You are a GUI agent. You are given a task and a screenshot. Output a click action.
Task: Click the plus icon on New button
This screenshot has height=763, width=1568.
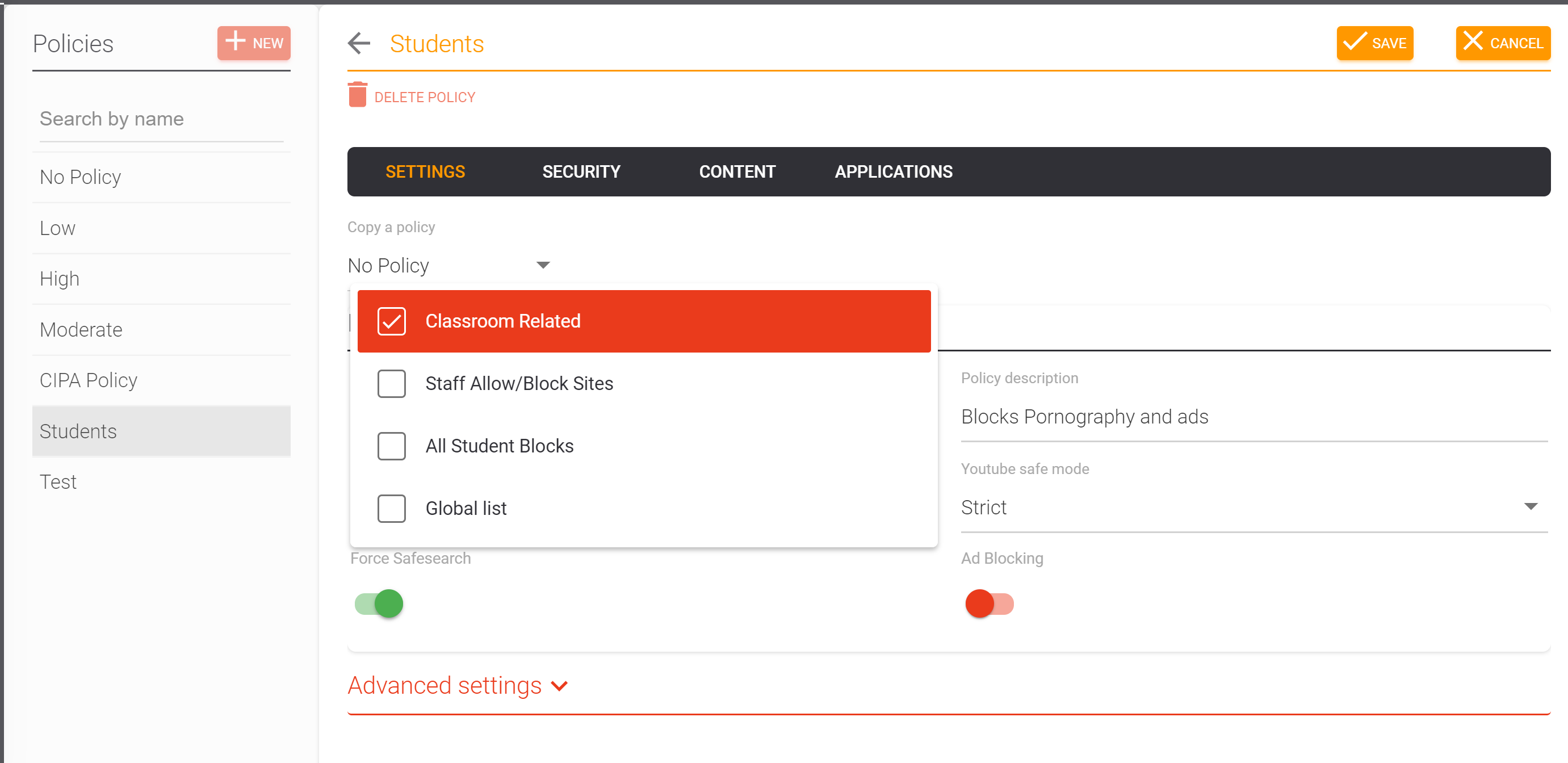pos(235,42)
